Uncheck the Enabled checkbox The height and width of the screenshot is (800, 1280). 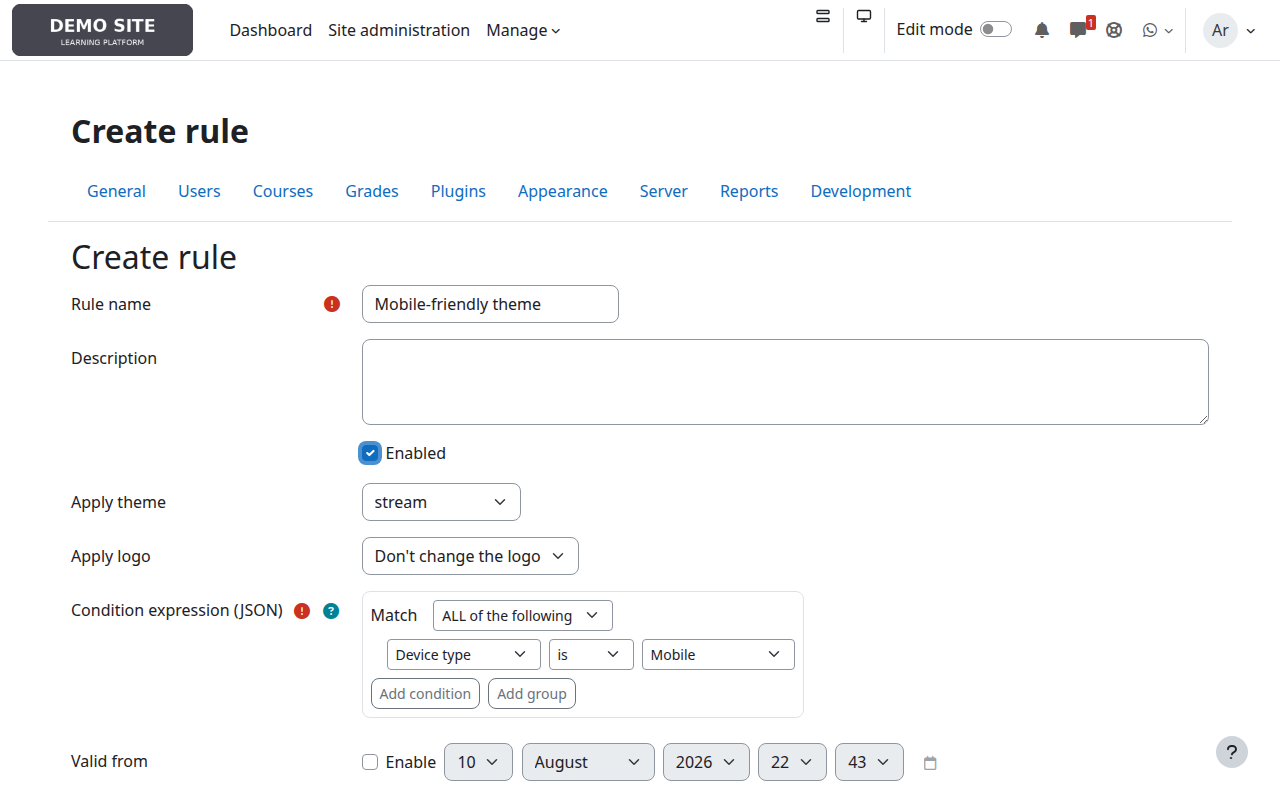point(370,453)
